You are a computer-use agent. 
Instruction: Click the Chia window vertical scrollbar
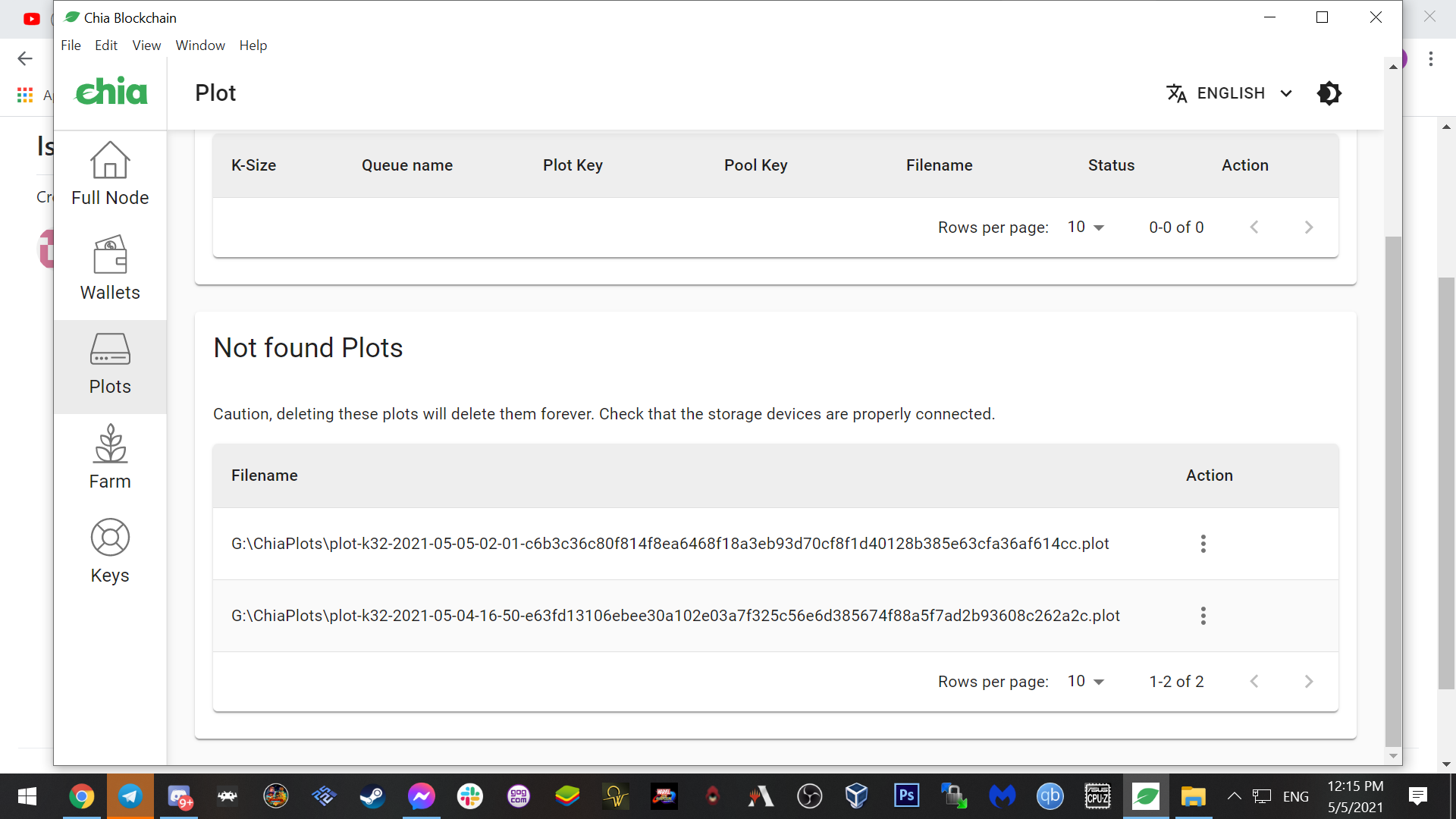1393,491
